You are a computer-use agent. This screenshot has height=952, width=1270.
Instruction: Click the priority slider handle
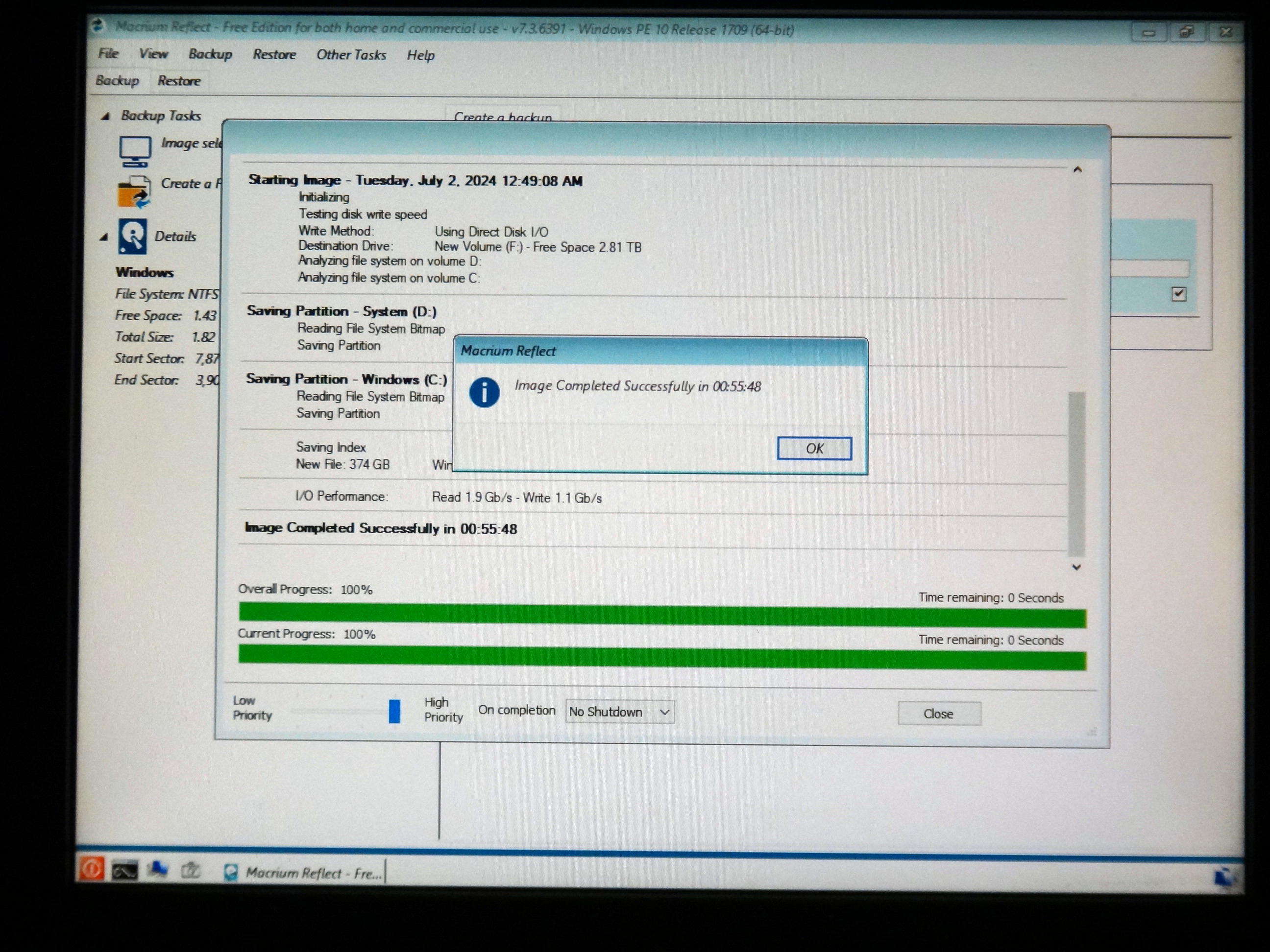(x=394, y=711)
